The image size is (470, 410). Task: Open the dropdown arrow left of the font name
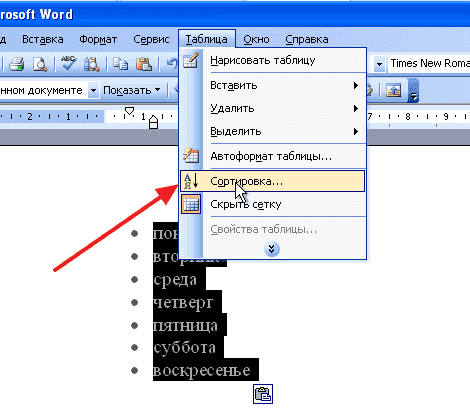[x=379, y=64]
